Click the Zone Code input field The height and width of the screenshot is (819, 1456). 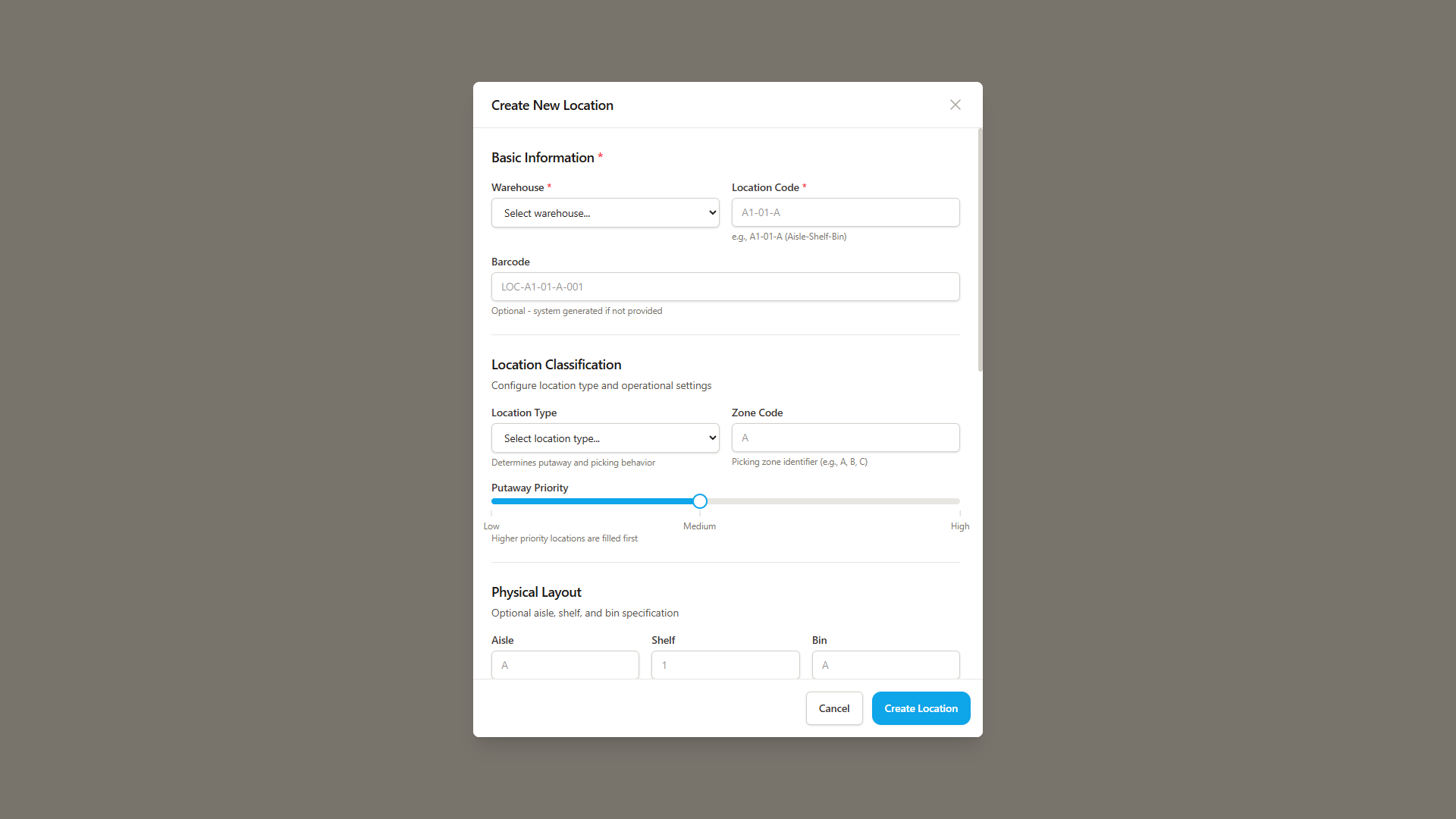pyautogui.click(x=845, y=438)
